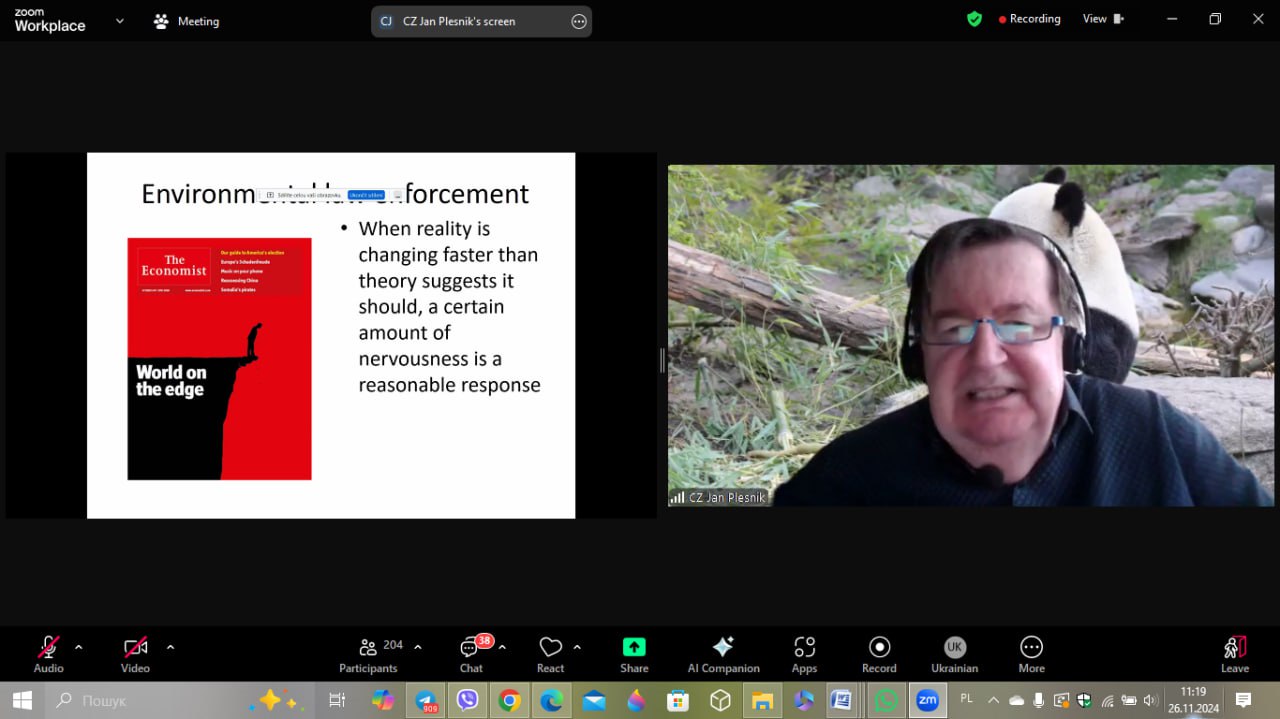Screen dimensions: 1280x719
Task: Open the Participants list
Action: 368,653
